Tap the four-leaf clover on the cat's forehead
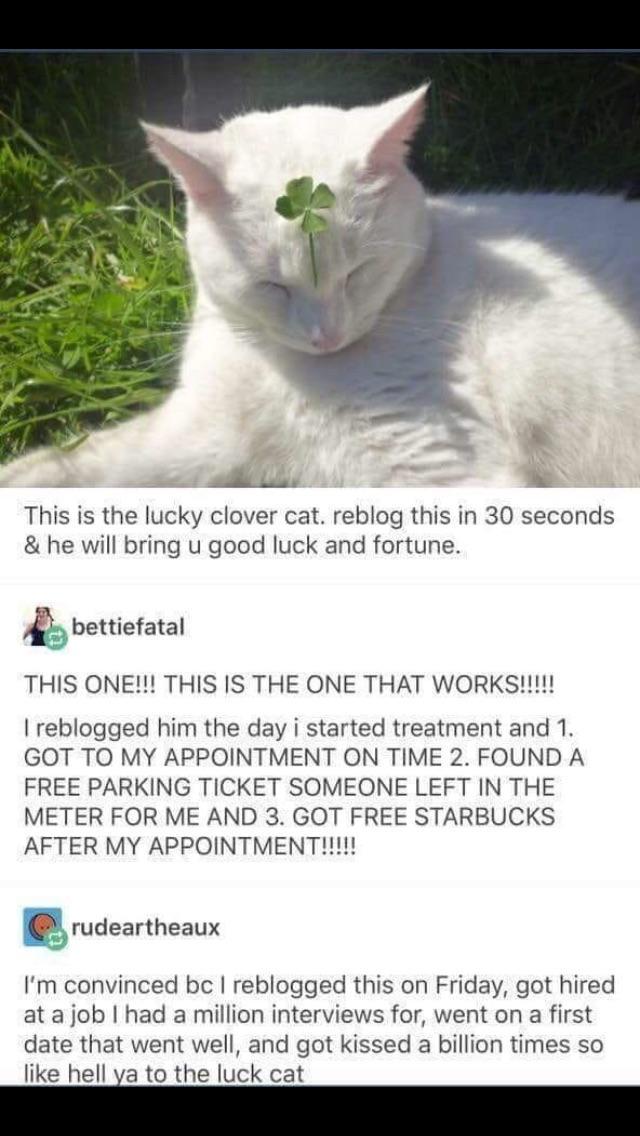Image resolution: width=640 pixels, height=1136 pixels. pos(305,204)
